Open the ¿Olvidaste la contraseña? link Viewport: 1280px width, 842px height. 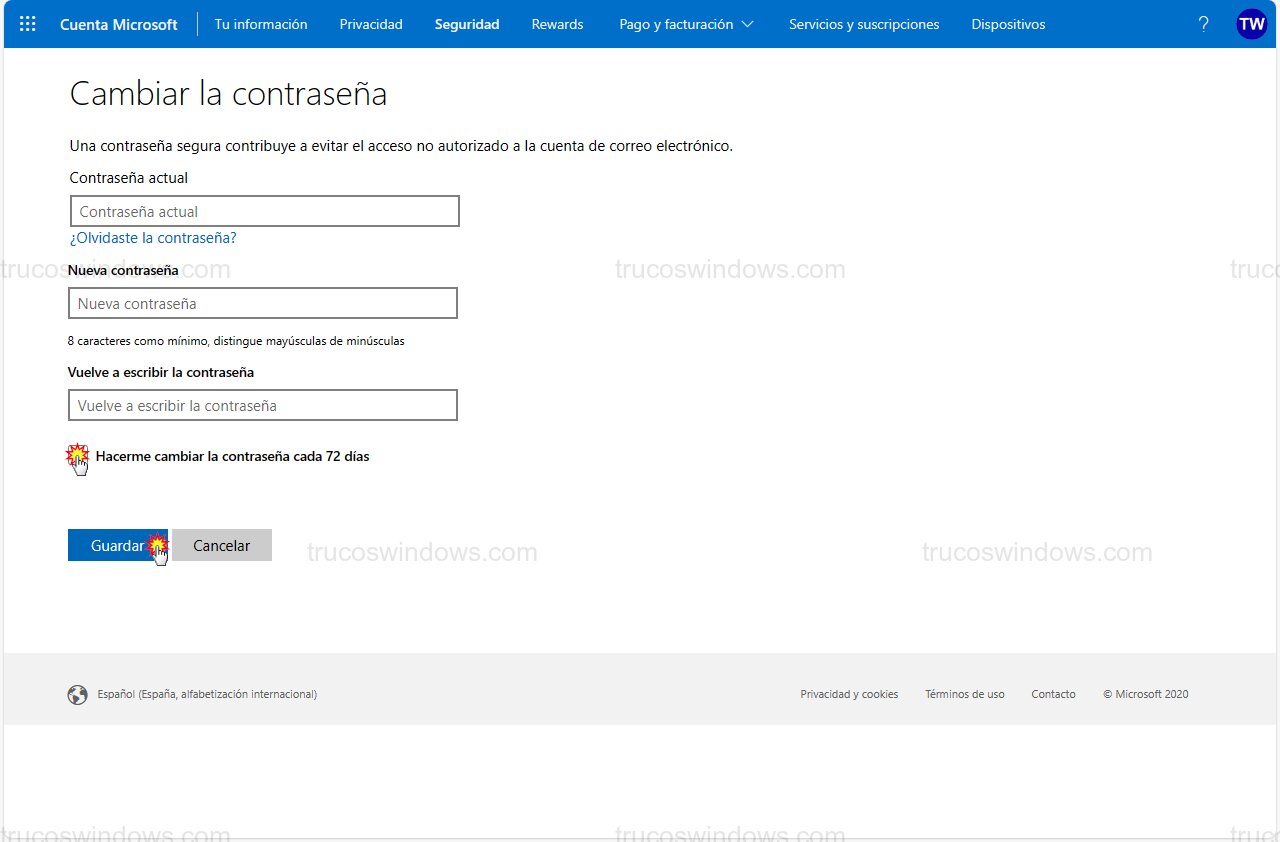coord(153,238)
